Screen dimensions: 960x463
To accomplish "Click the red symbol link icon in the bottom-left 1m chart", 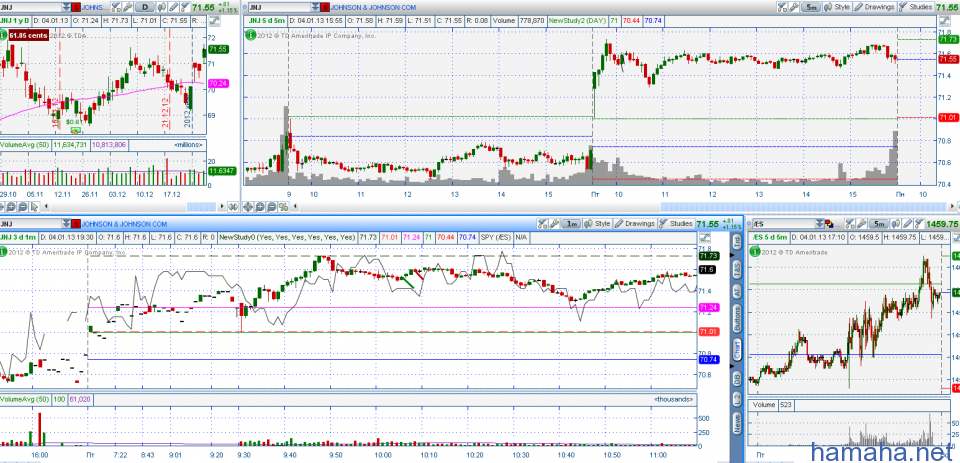I will (76, 224).
